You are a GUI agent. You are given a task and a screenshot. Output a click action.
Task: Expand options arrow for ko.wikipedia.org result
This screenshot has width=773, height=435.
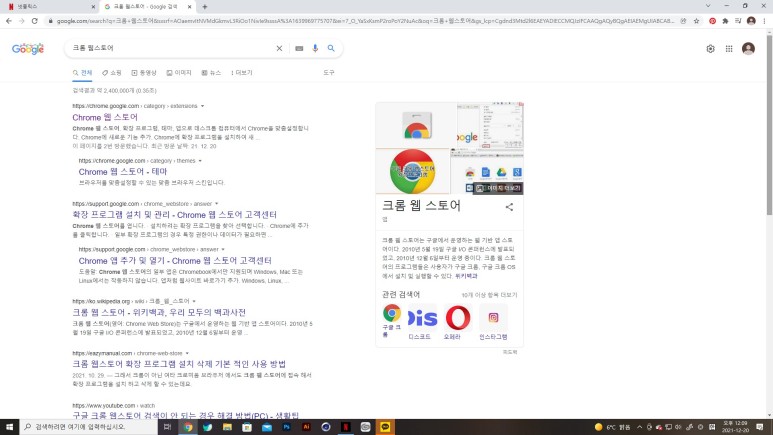(x=194, y=301)
